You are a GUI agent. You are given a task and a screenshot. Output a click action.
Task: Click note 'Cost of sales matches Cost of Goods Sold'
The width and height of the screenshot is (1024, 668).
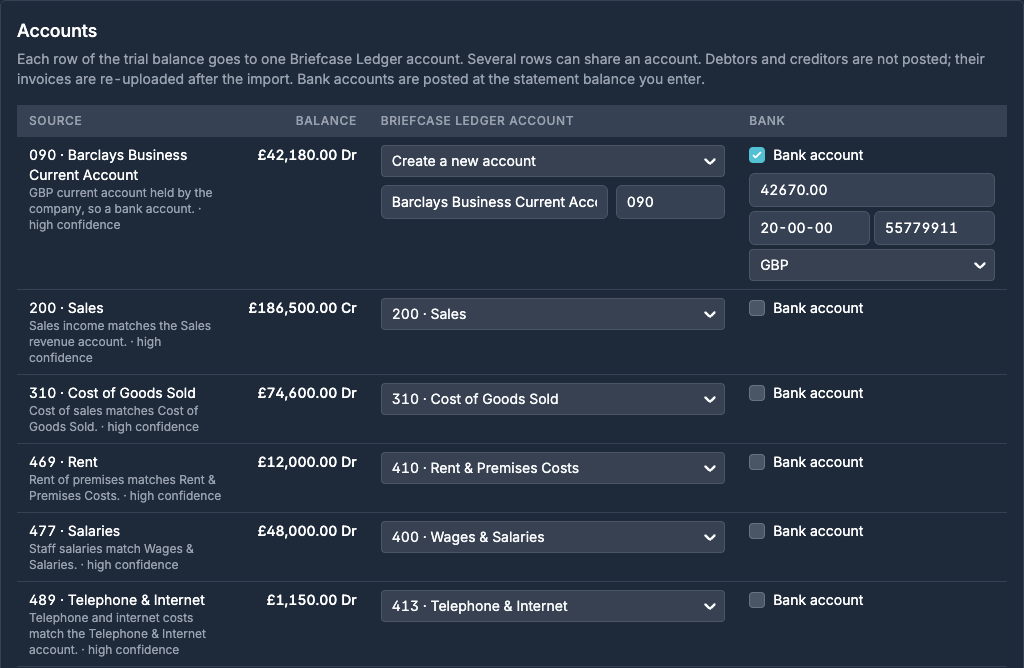click(x=114, y=419)
